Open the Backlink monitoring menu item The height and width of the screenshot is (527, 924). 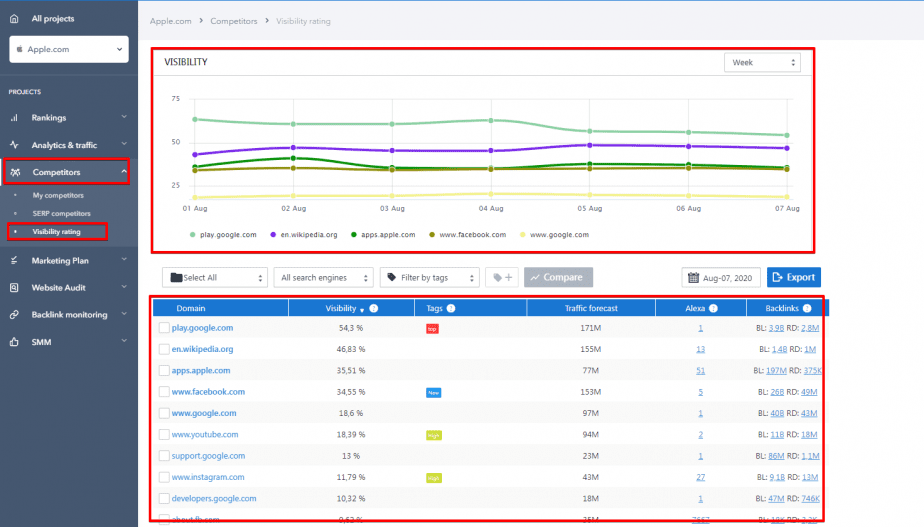[x=70, y=315]
